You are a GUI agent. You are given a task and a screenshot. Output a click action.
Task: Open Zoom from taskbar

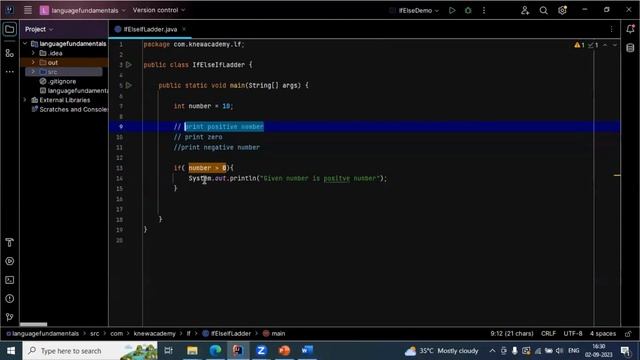coord(261,351)
